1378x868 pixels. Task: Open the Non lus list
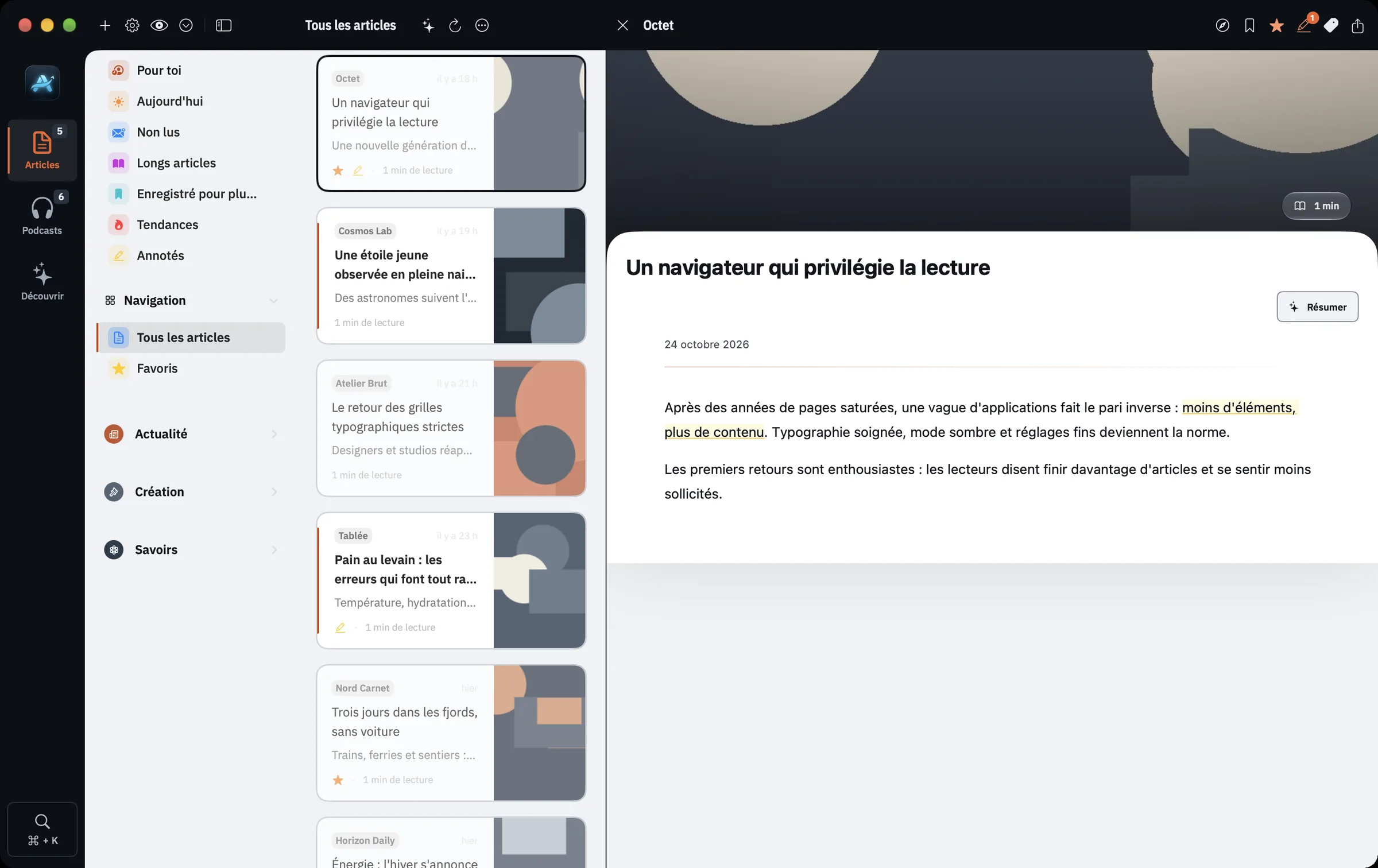pos(191,132)
